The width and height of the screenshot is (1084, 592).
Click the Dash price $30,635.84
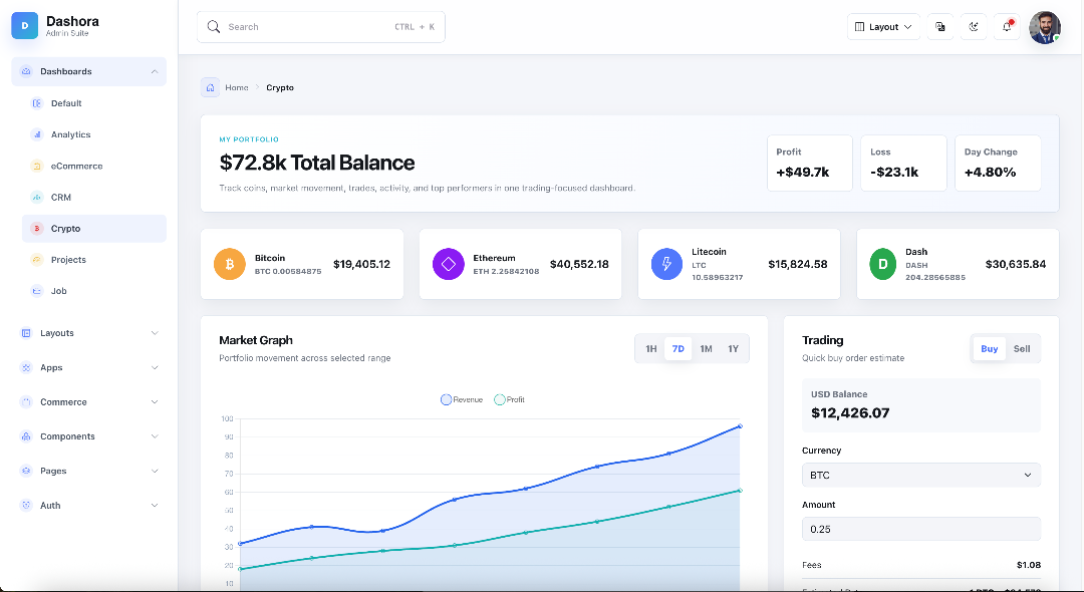(x=1016, y=264)
